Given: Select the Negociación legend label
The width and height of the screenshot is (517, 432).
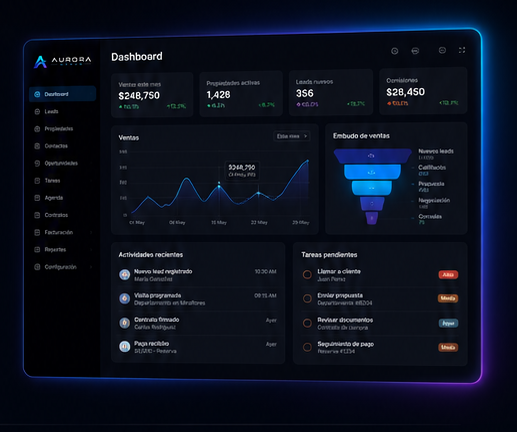Looking at the screenshot, I should pos(434,200).
